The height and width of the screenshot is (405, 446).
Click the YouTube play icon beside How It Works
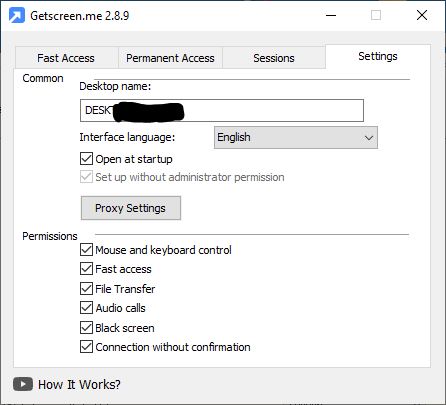tap(23, 384)
